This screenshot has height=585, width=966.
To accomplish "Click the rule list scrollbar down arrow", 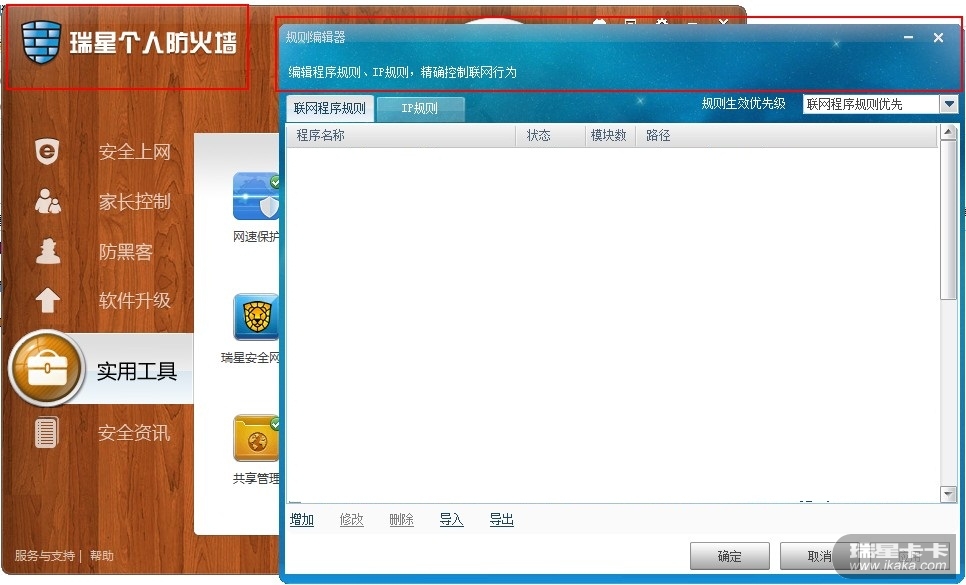I will coord(948,494).
